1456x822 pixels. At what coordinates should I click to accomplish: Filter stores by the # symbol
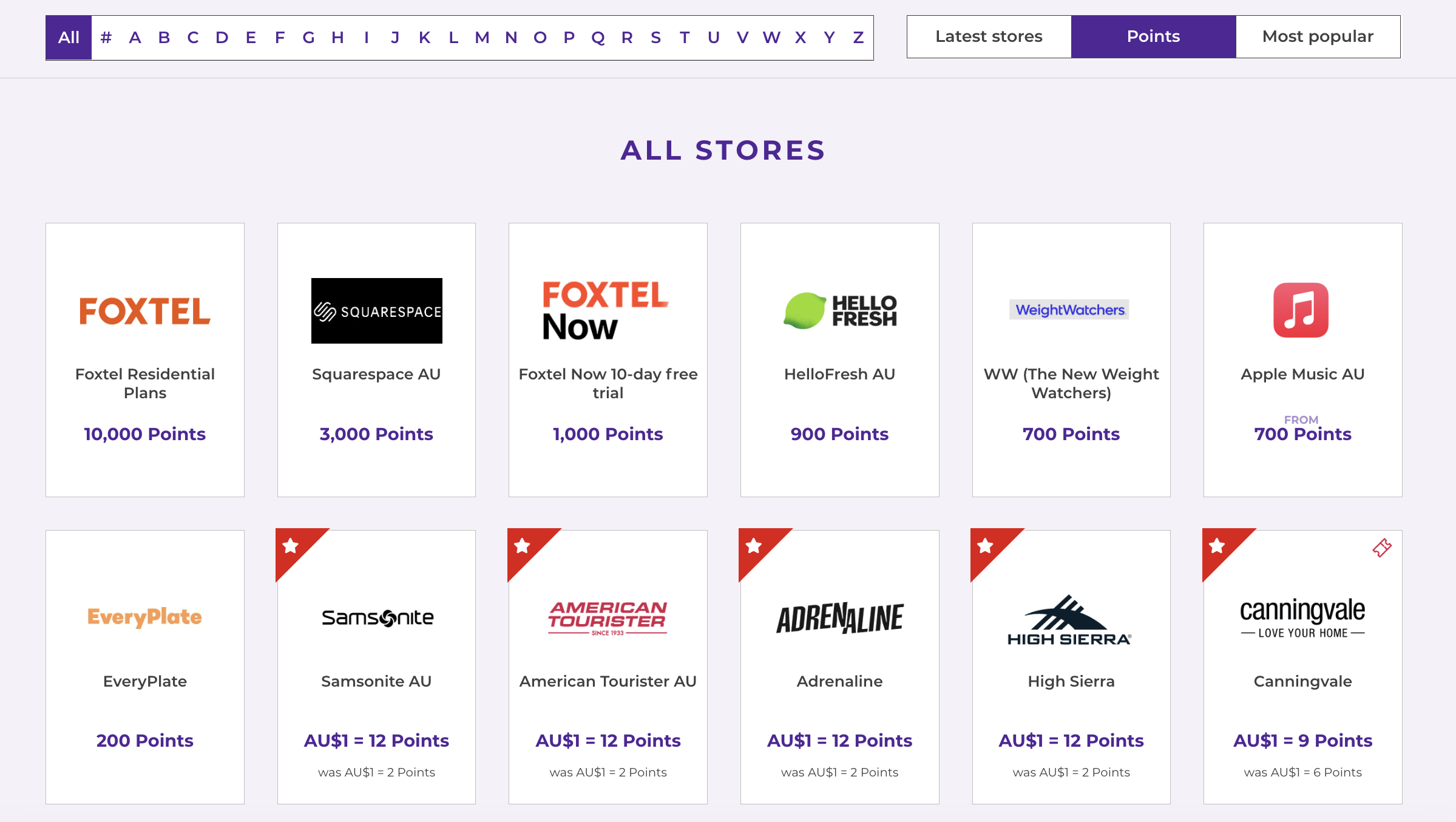[x=106, y=38]
